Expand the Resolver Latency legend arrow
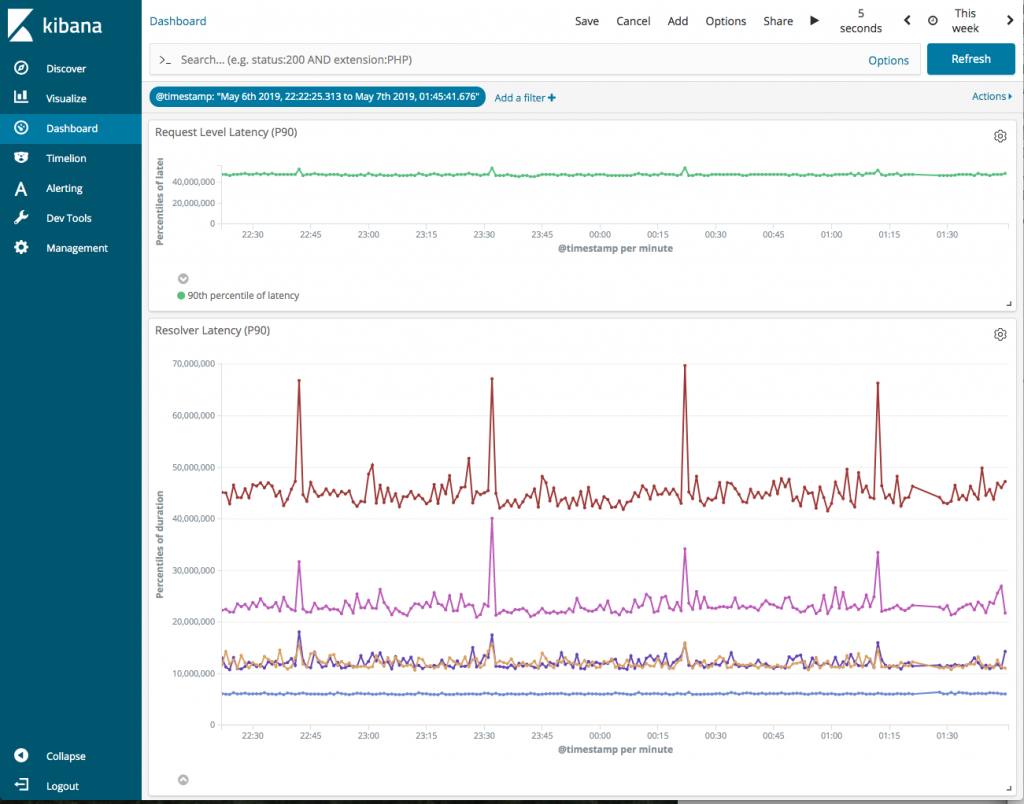The height and width of the screenshot is (804, 1024). coord(183,780)
